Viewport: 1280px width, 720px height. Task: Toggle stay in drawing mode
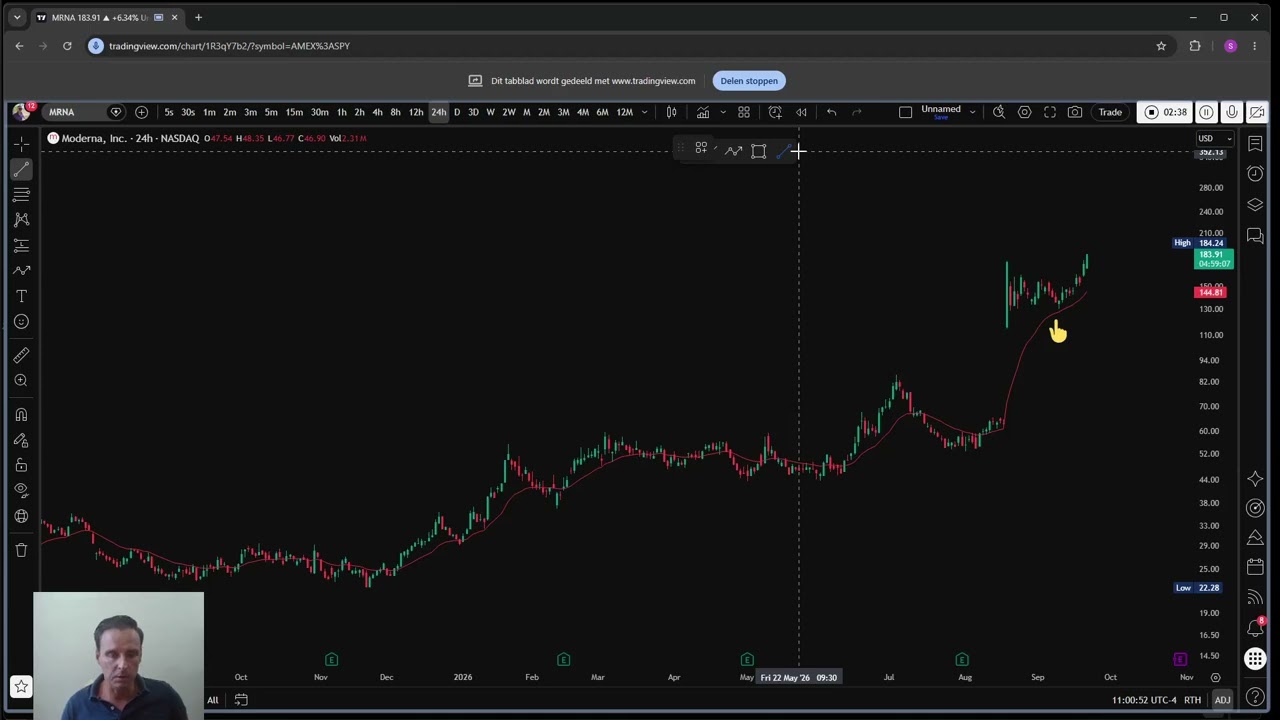click(21, 440)
